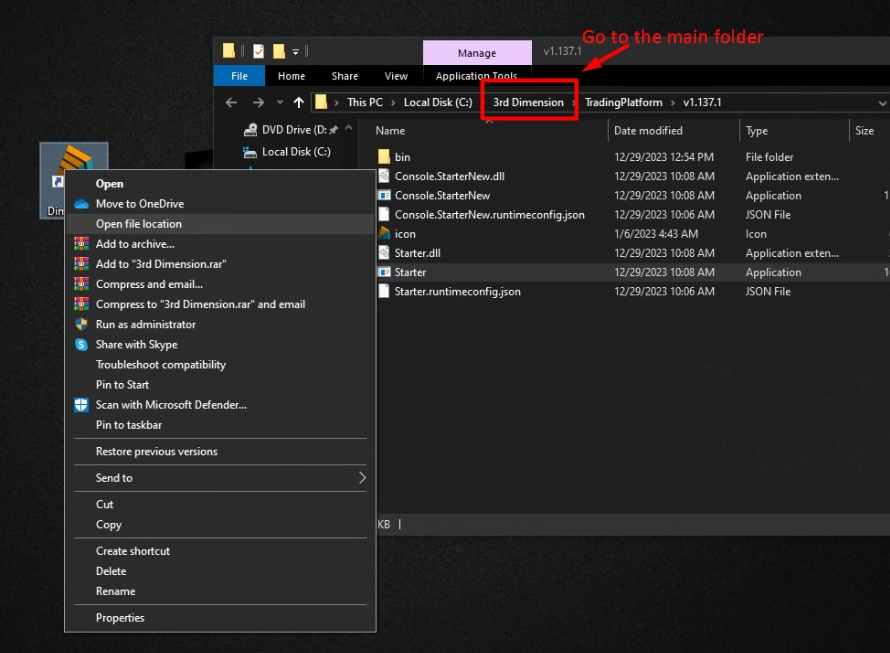Select Local Disk (C:) in navigation pane

[296, 152]
